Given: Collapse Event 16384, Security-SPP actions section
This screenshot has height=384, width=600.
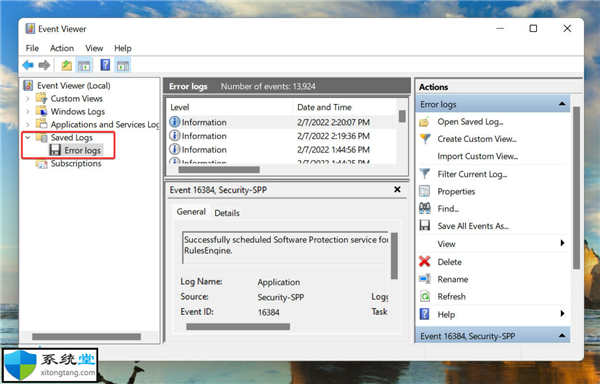Looking at the screenshot, I should tap(562, 336).
